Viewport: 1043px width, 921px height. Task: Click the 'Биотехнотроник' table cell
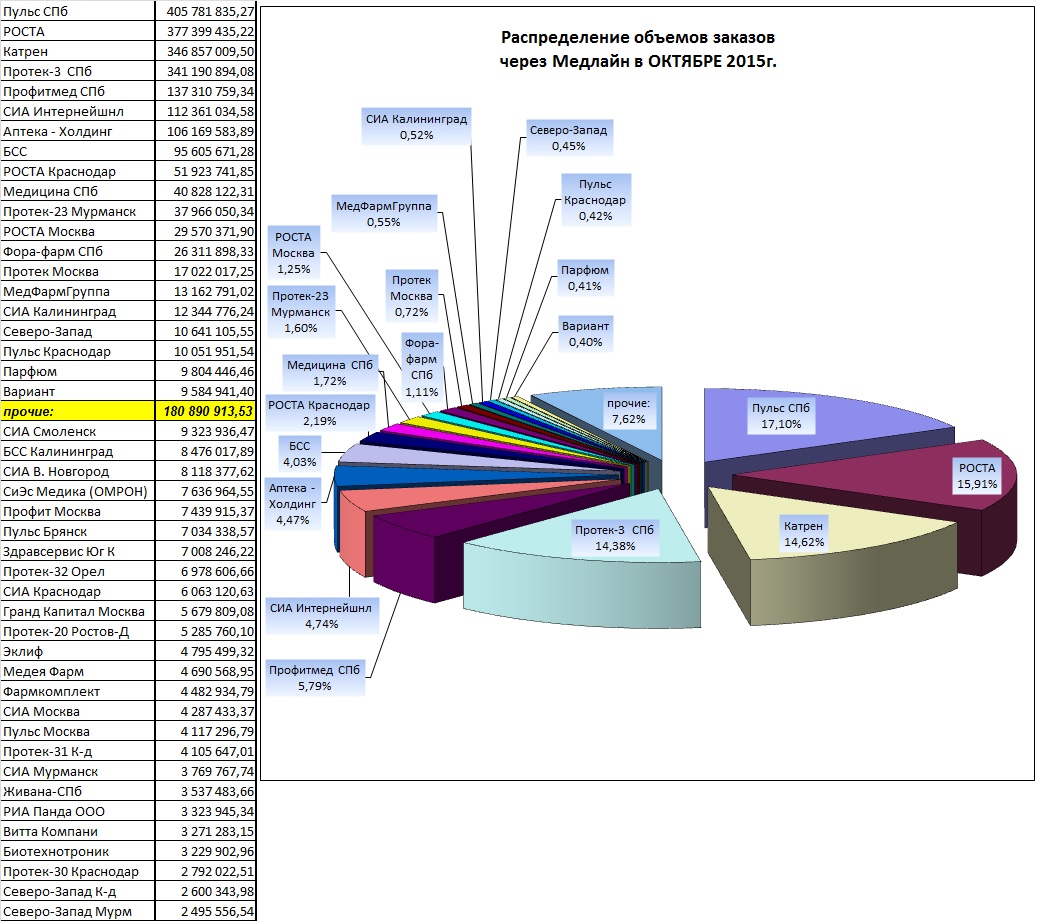point(78,851)
